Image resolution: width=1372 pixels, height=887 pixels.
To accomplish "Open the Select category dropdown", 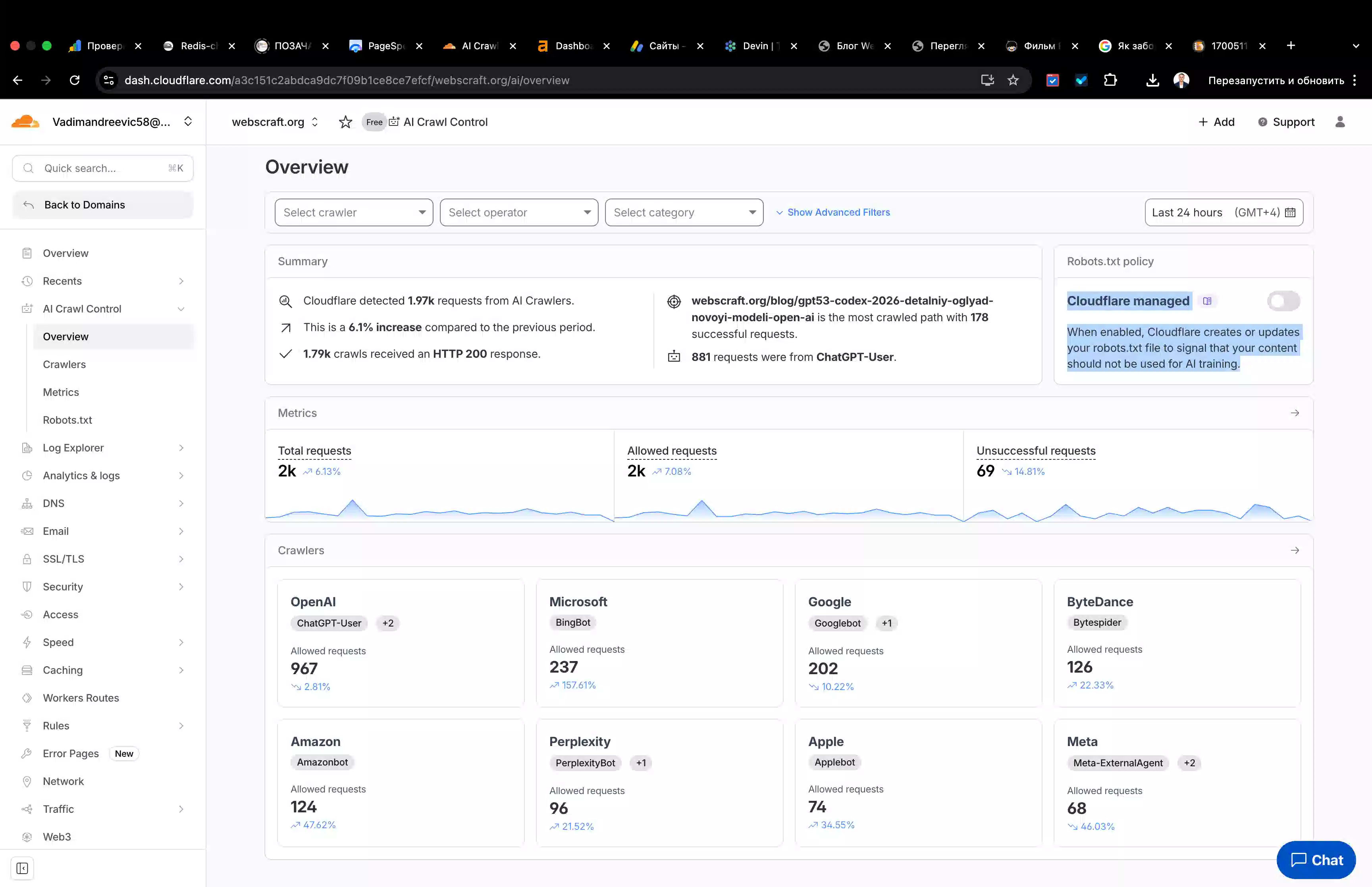I will [x=684, y=212].
